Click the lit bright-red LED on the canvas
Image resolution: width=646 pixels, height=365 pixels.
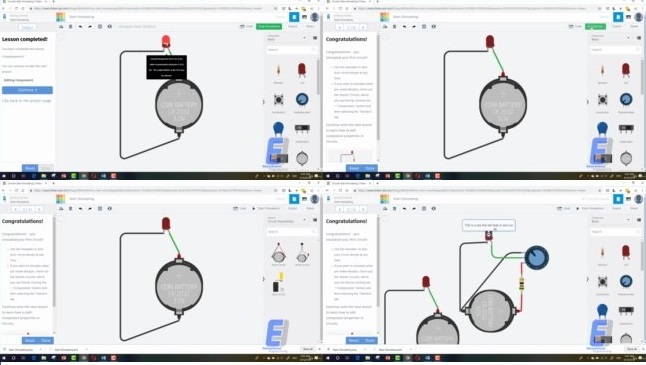(x=166, y=41)
